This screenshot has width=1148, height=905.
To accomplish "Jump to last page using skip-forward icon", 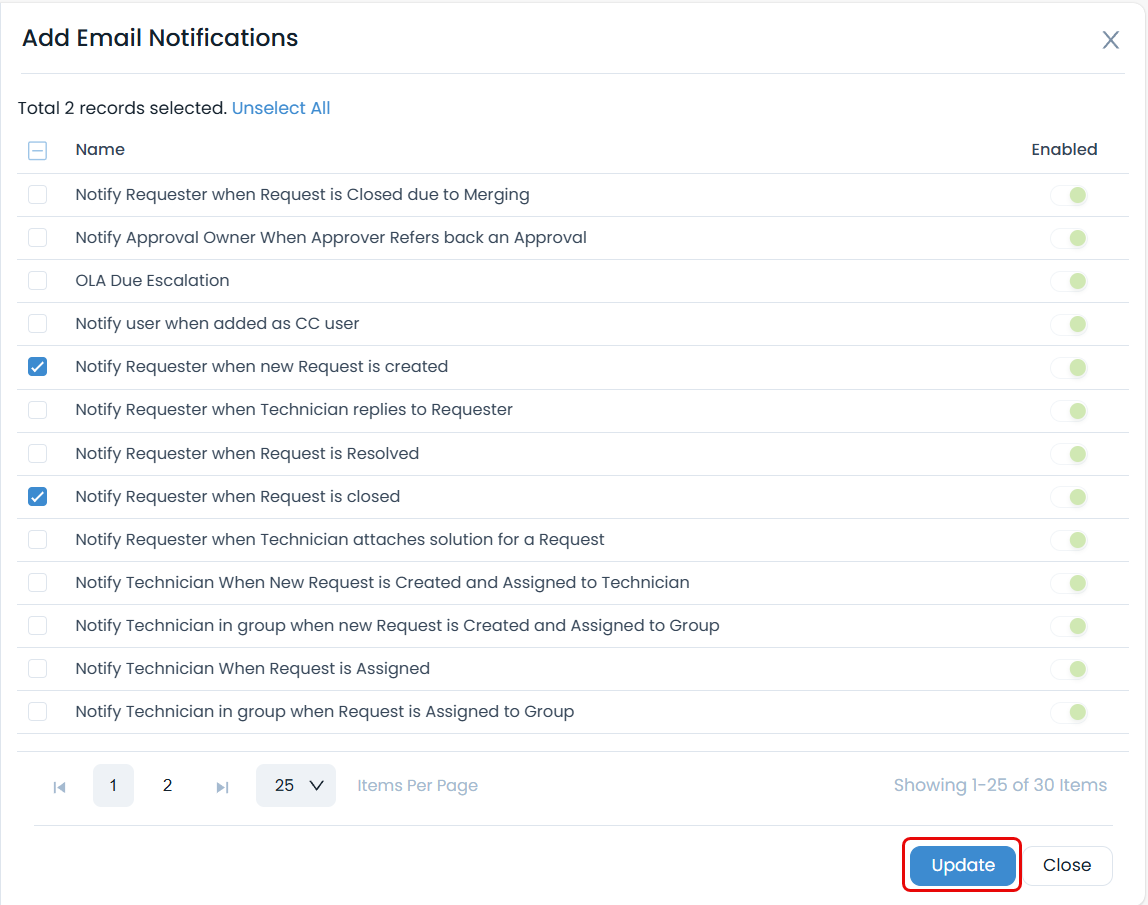I will 222,786.
